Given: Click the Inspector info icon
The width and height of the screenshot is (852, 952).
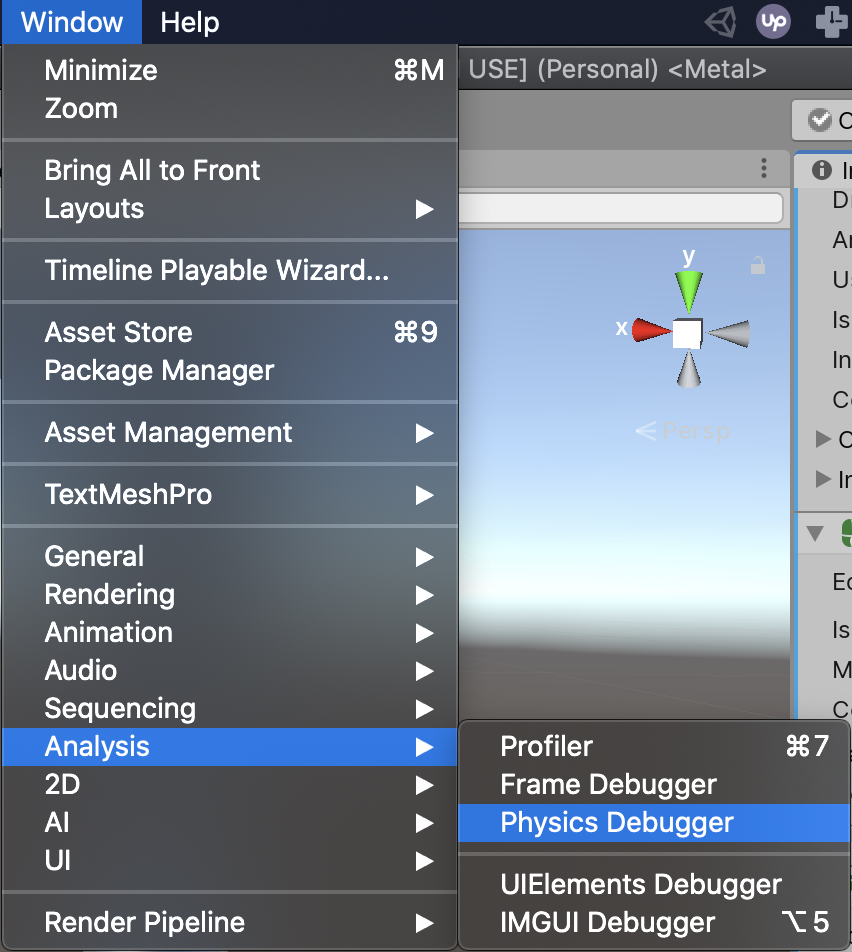Looking at the screenshot, I should 822,170.
